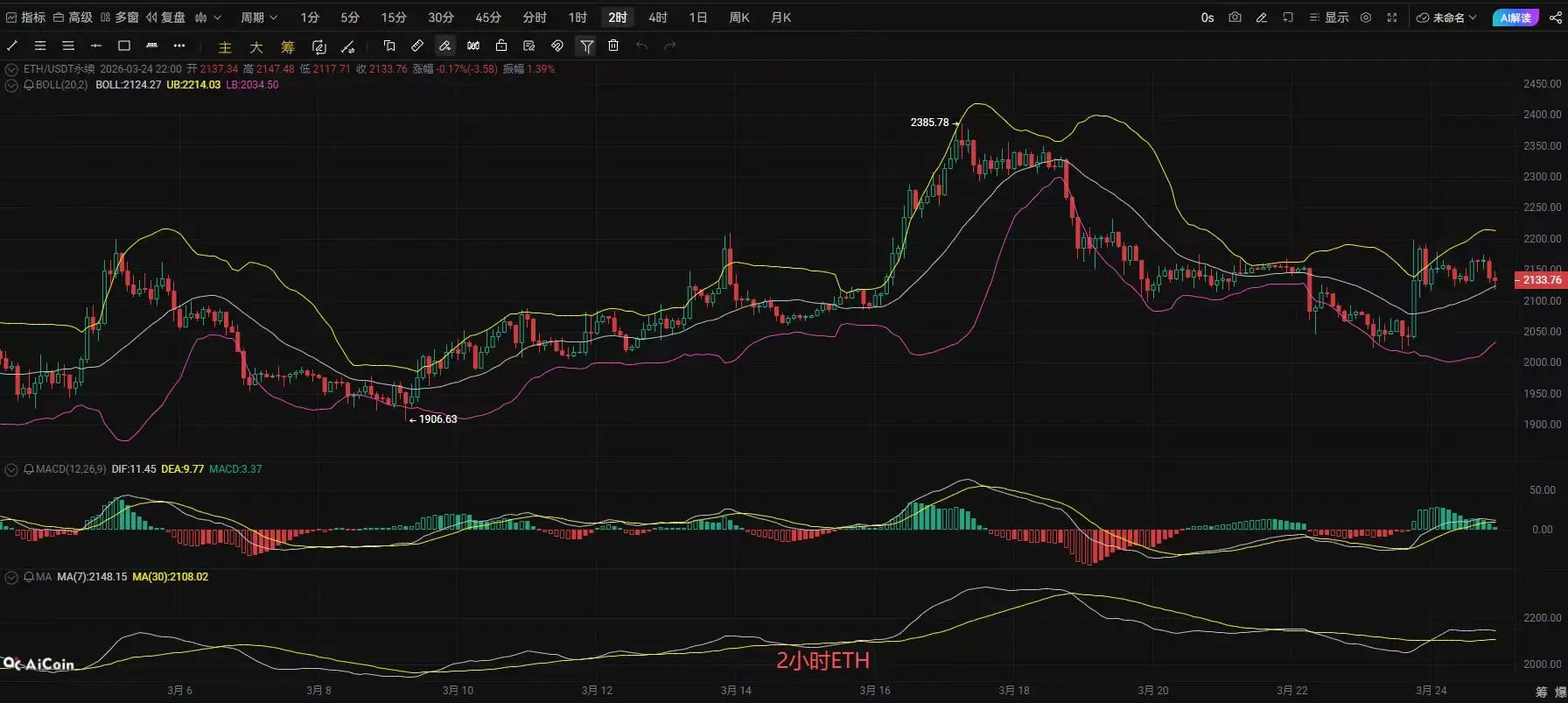1568x703 pixels.
Task: Set alert bell for BOLL indicator
Action: 29,85
